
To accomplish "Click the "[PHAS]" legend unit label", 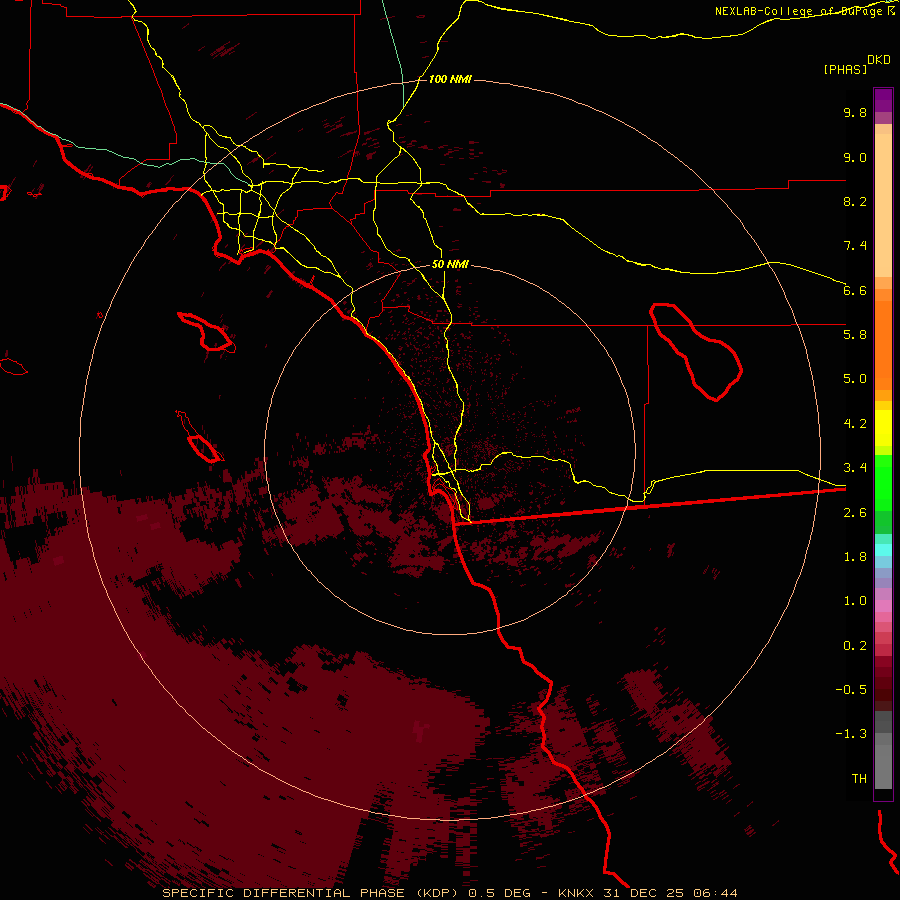I will coord(845,69).
